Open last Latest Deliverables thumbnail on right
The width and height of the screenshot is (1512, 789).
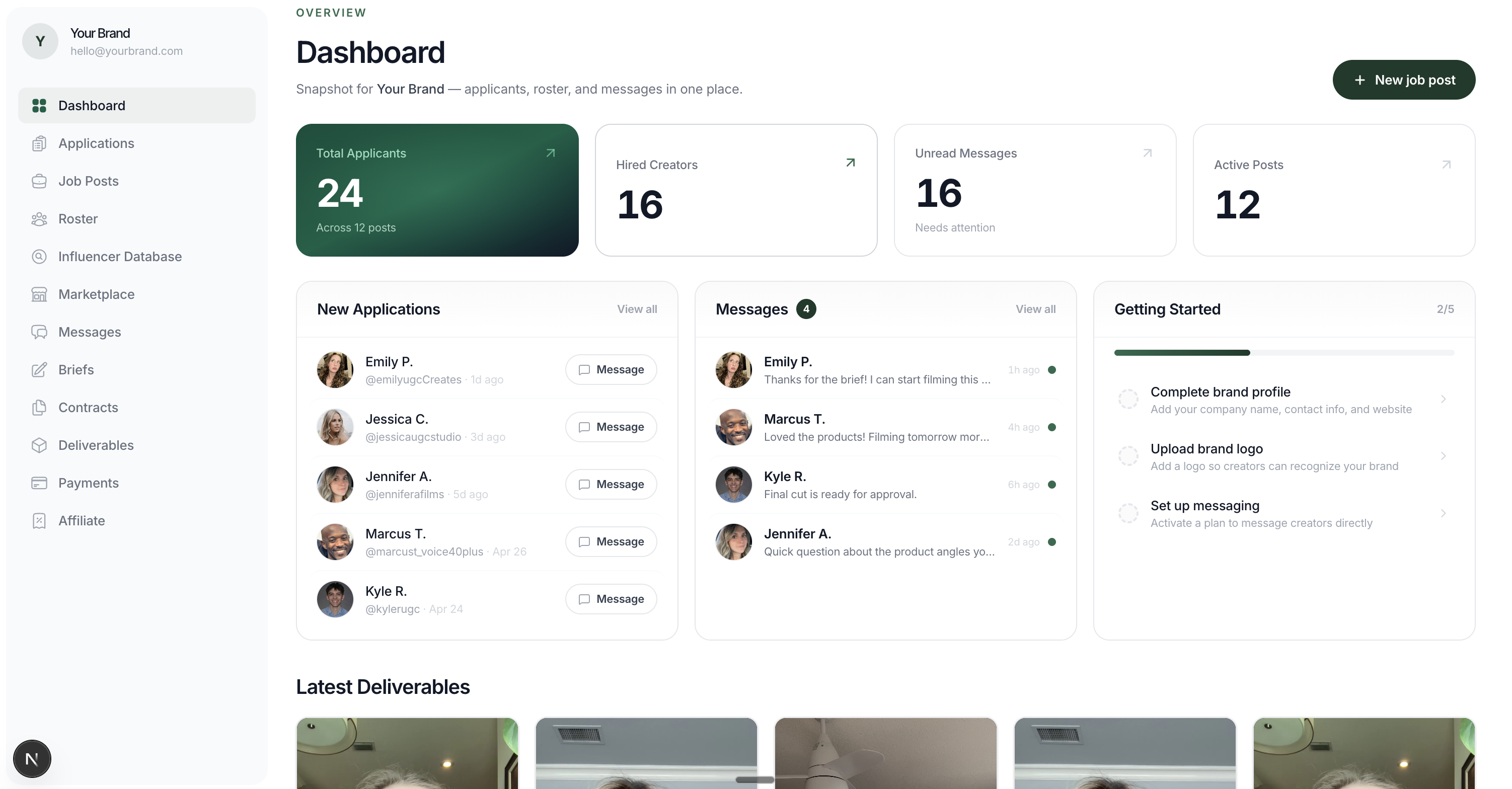(x=1364, y=753)
